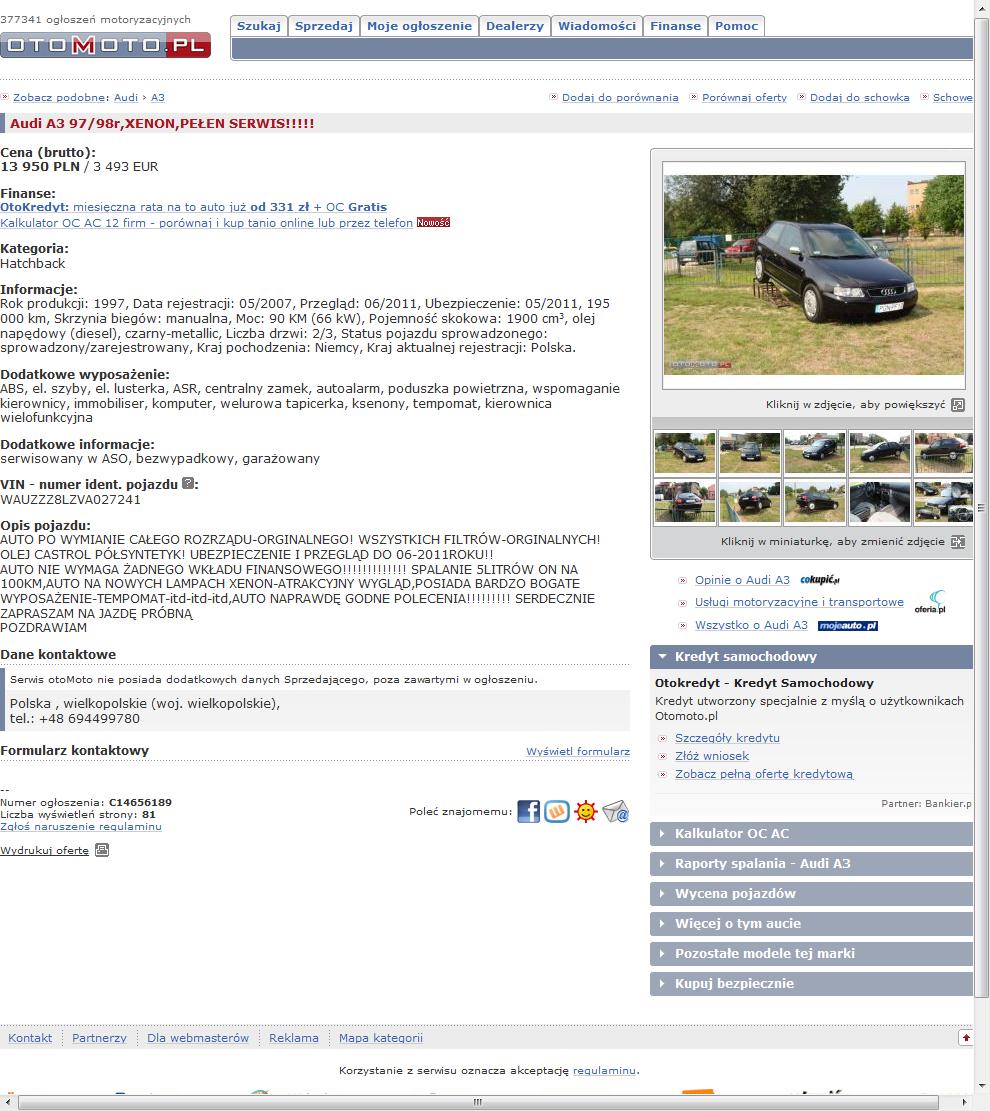Click the icon beside 'Kliknij w miniaturkę'
Screen dimensions: 990x1111
click(958, 542)
